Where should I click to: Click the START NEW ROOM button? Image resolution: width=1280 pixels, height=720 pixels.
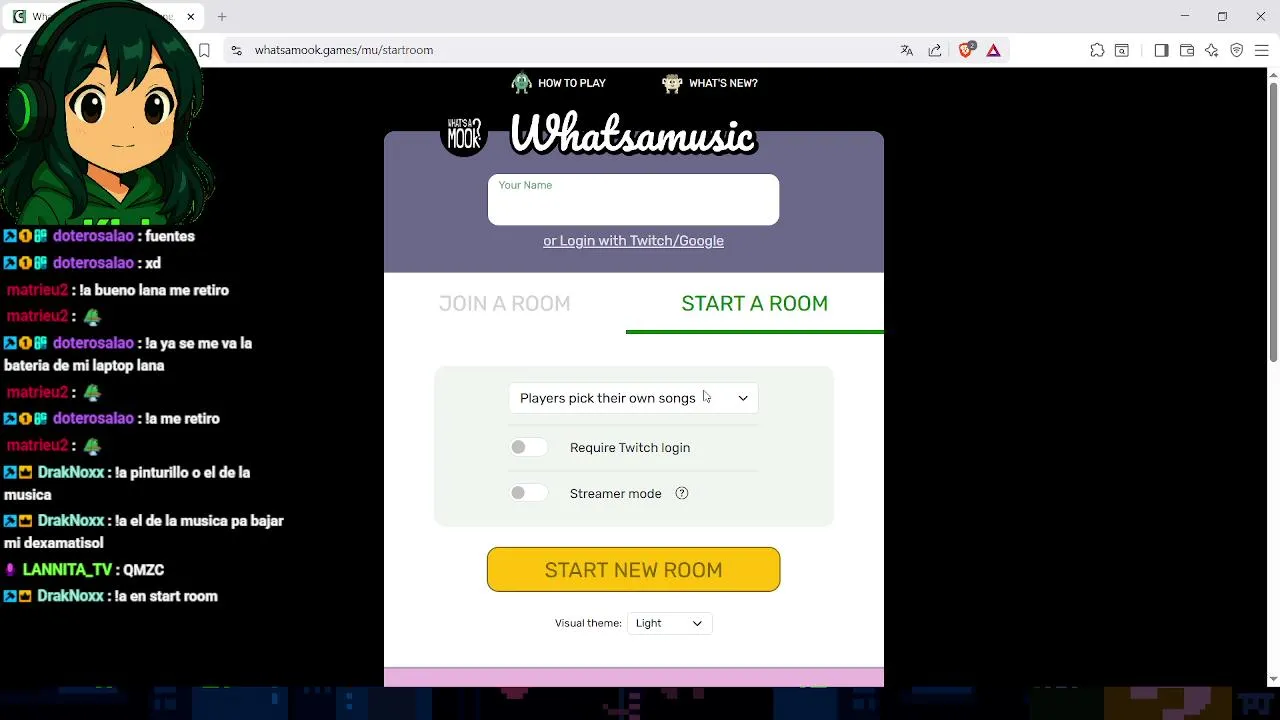coord(633,569)
